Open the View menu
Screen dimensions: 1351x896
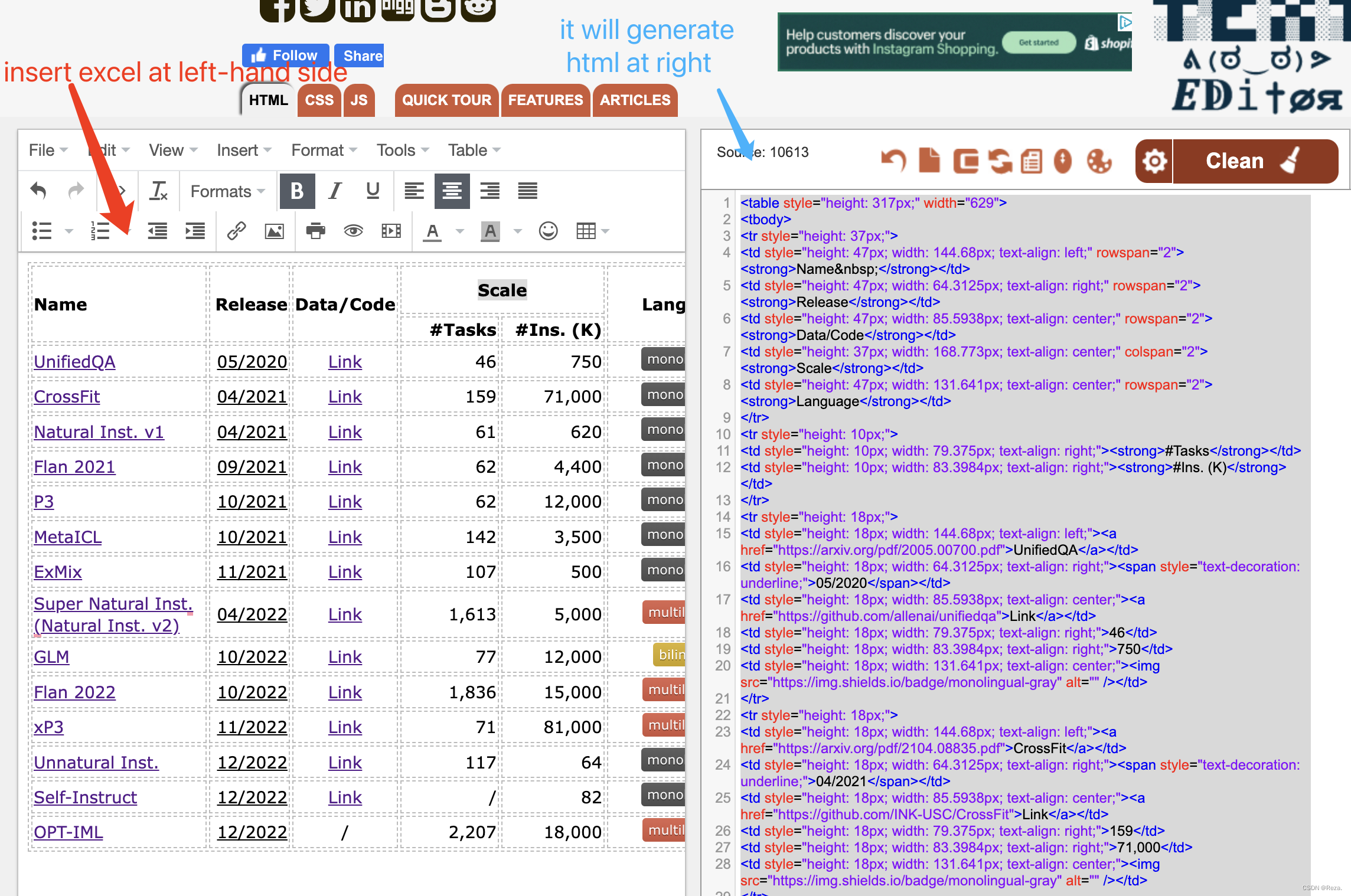click(x=173, y=150)
